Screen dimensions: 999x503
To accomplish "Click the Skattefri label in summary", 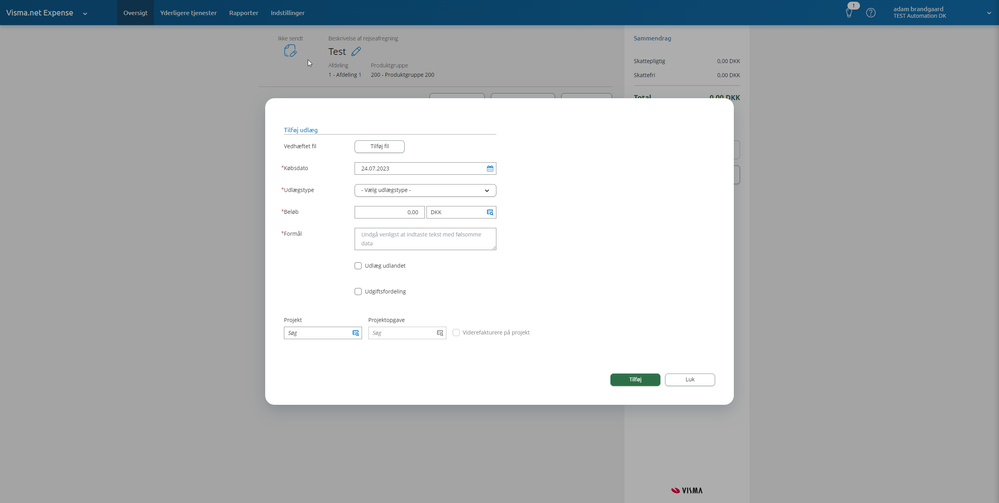I will 644,75.
